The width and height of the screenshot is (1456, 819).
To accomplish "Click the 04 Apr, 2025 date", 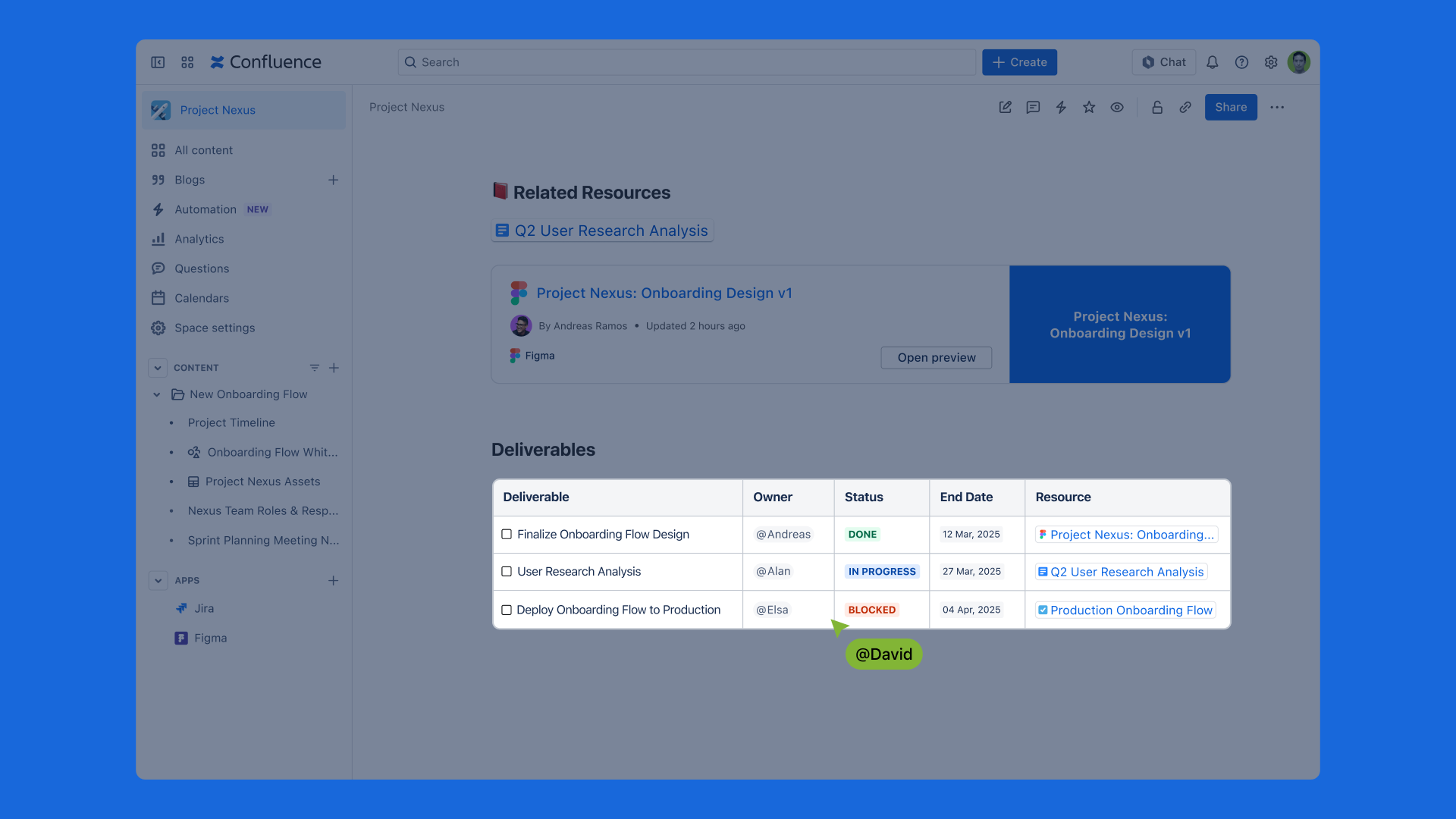I will click(x=971, y=610).
